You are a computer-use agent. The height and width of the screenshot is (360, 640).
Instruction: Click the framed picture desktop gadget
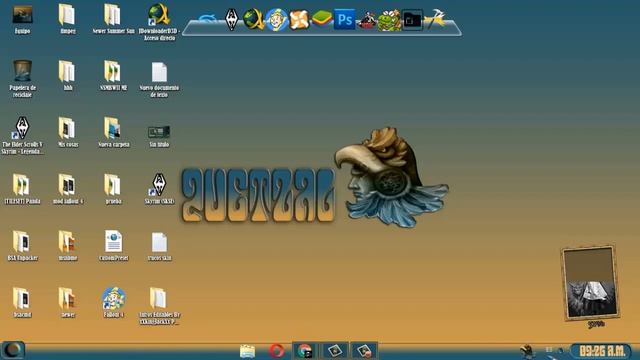pos(591,282)
